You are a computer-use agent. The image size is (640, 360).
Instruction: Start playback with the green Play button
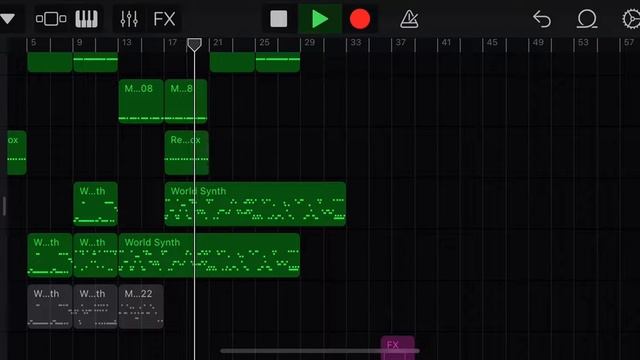point(320,19)
